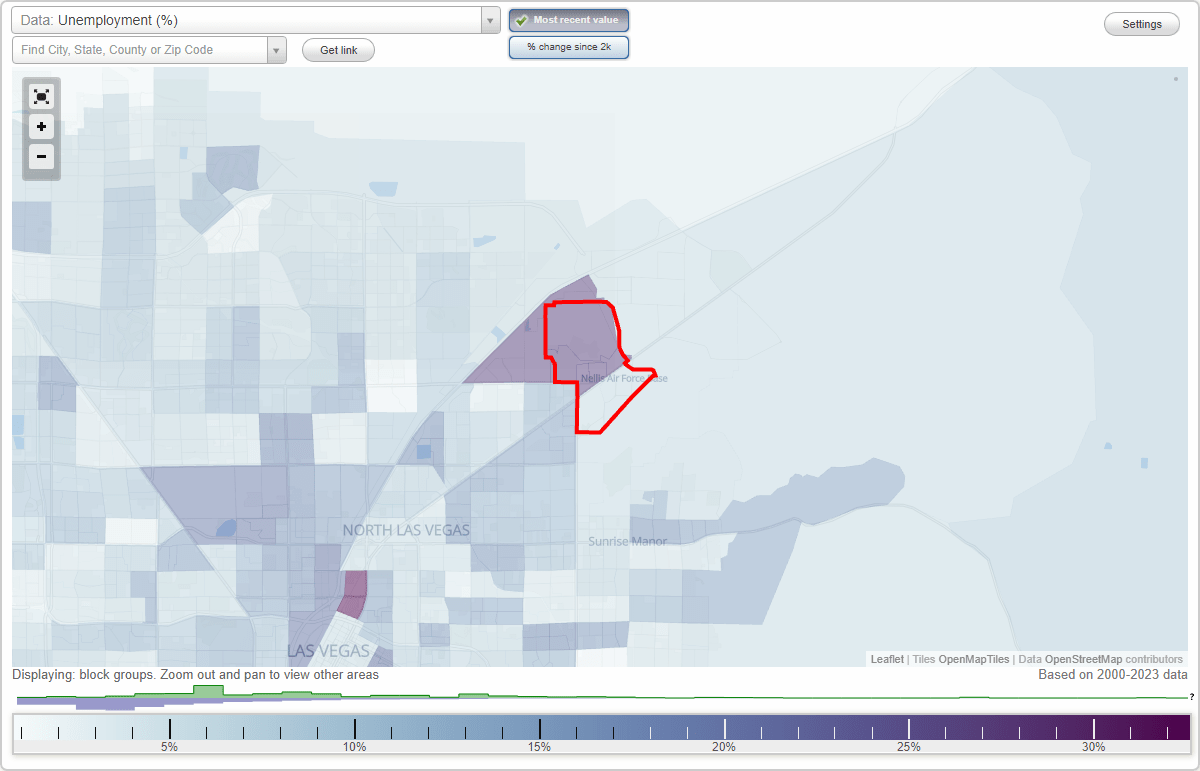
Task: Click the Get link button
Action: [x=337, y=49]
